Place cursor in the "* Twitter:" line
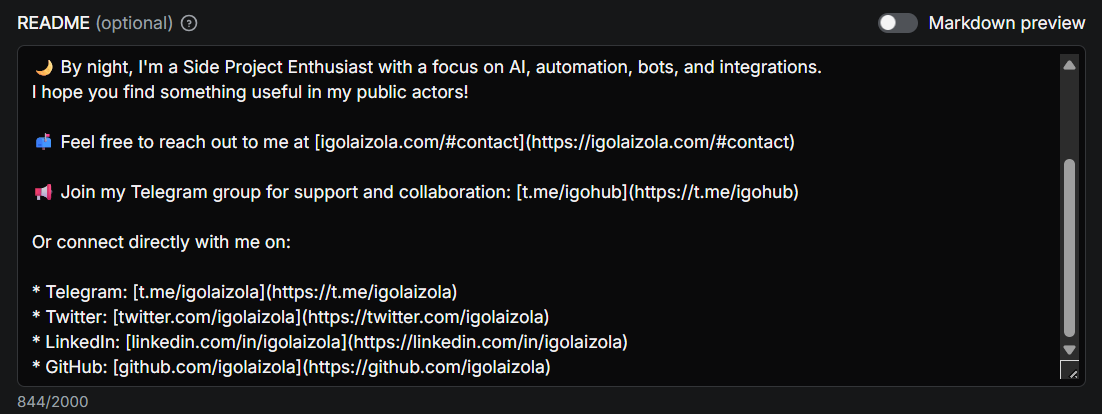 coord(290,317)
